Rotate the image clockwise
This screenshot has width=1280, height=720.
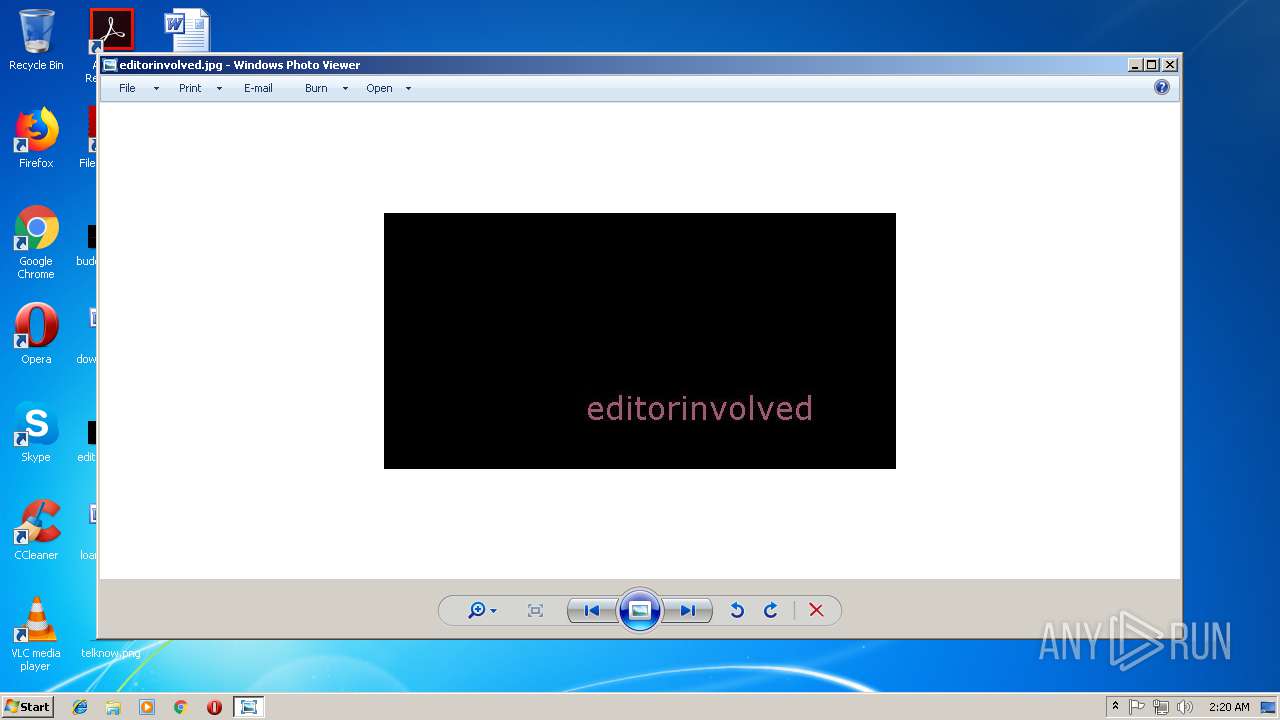pos(771,610)
